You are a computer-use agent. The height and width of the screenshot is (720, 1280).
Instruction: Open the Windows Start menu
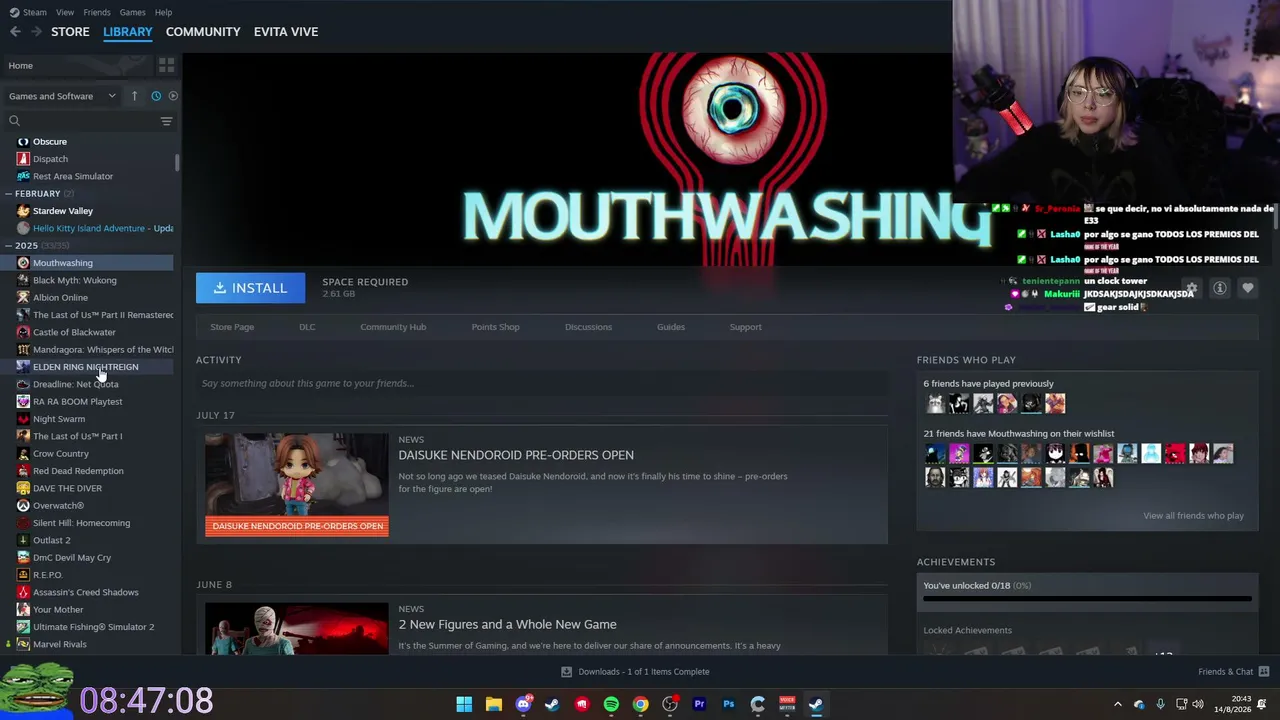pos(464,704)
